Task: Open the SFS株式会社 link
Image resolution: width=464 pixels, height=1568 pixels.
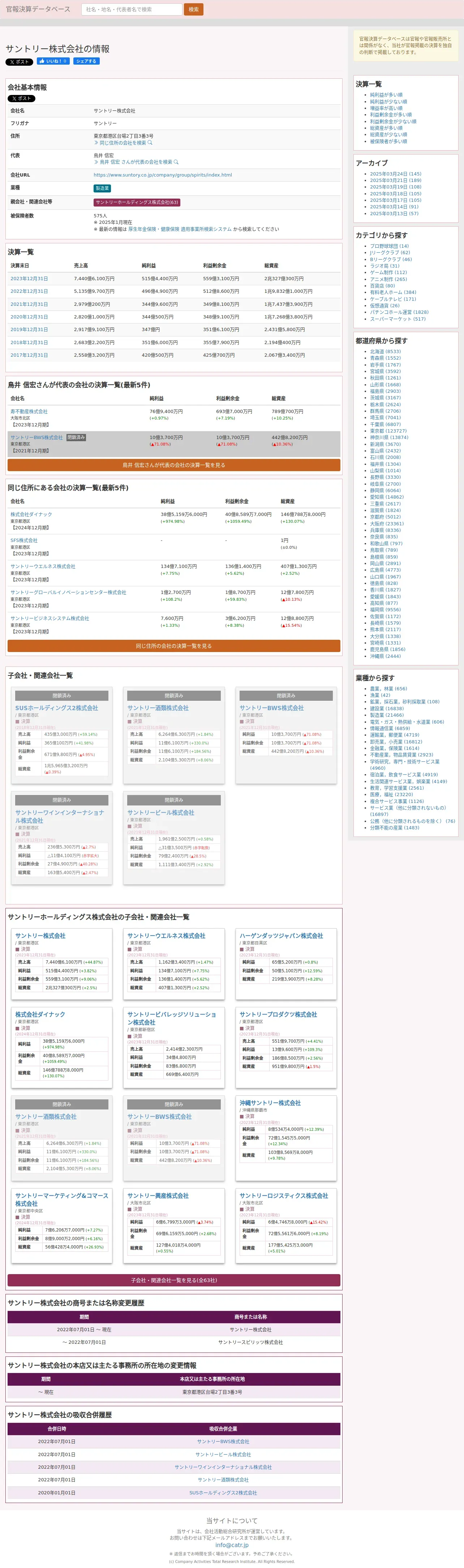Action: pyautogui.click(x=24, y=540)
